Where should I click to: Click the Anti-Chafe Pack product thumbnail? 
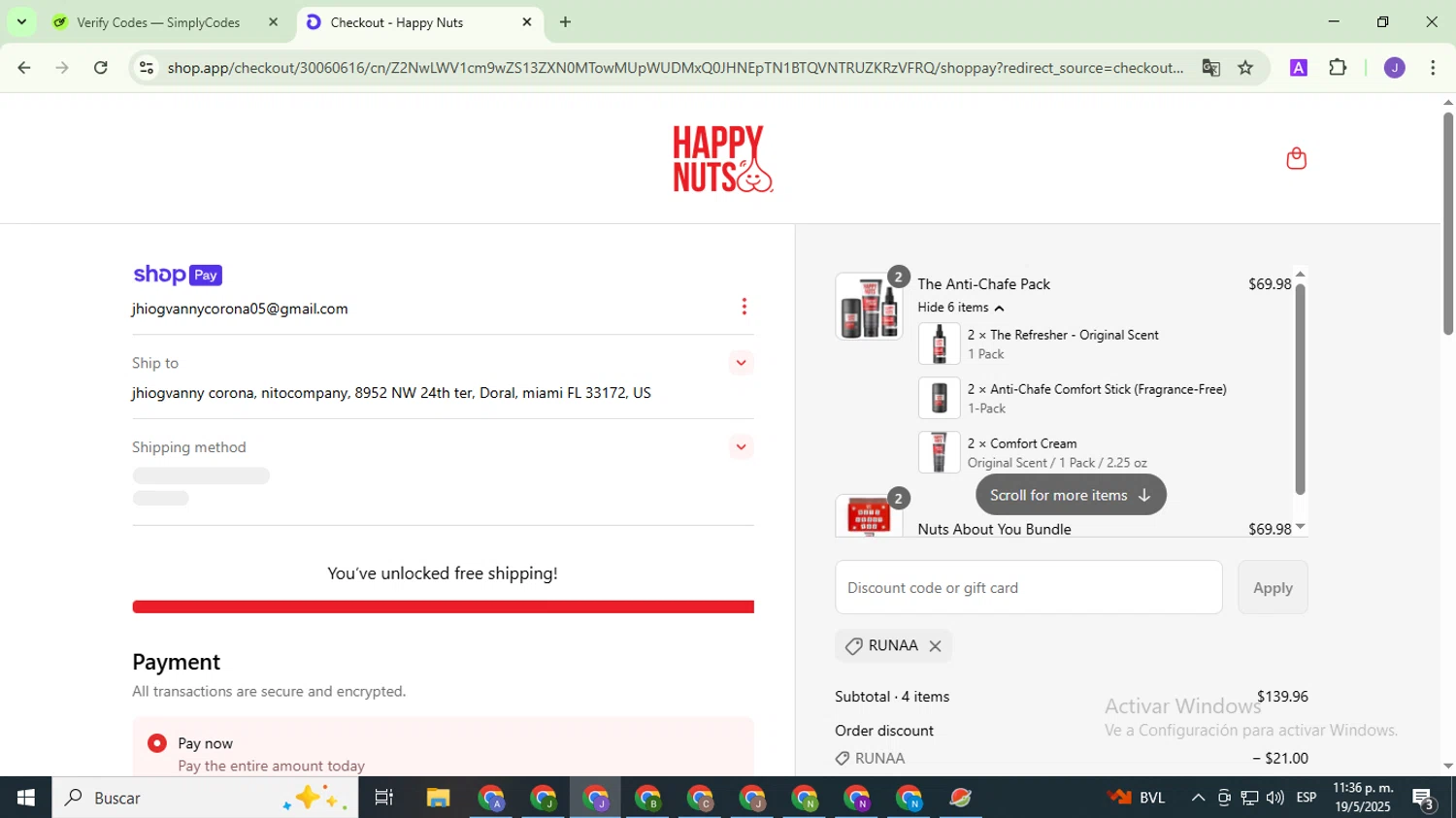point(869,307)
